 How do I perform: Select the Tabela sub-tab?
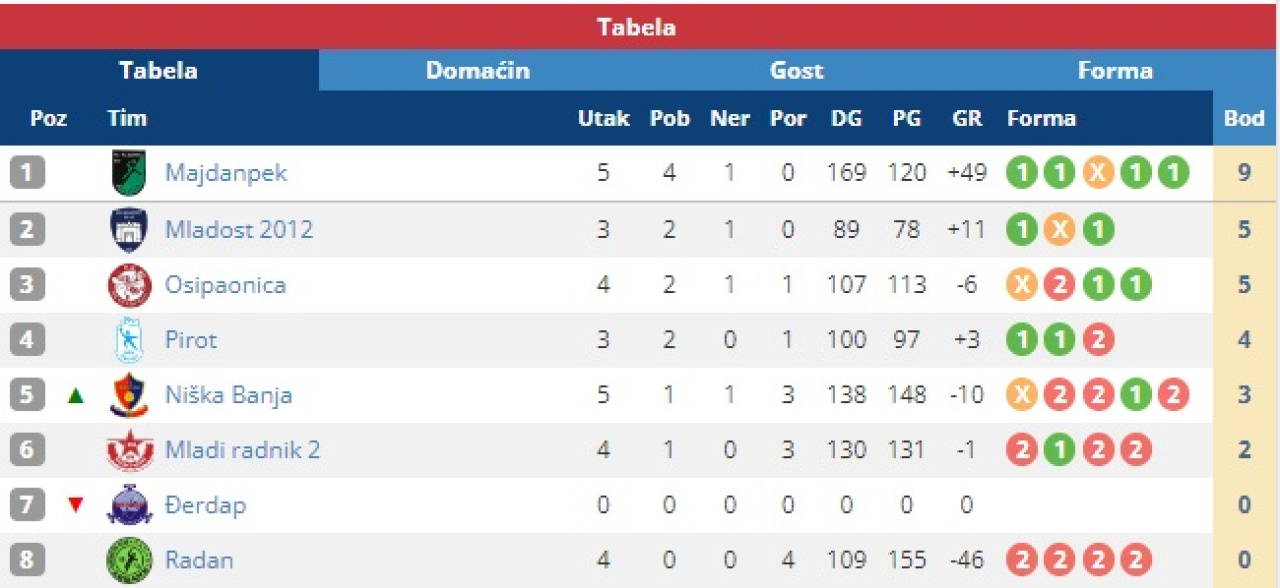pyautogui.click(x=158, y=71)
